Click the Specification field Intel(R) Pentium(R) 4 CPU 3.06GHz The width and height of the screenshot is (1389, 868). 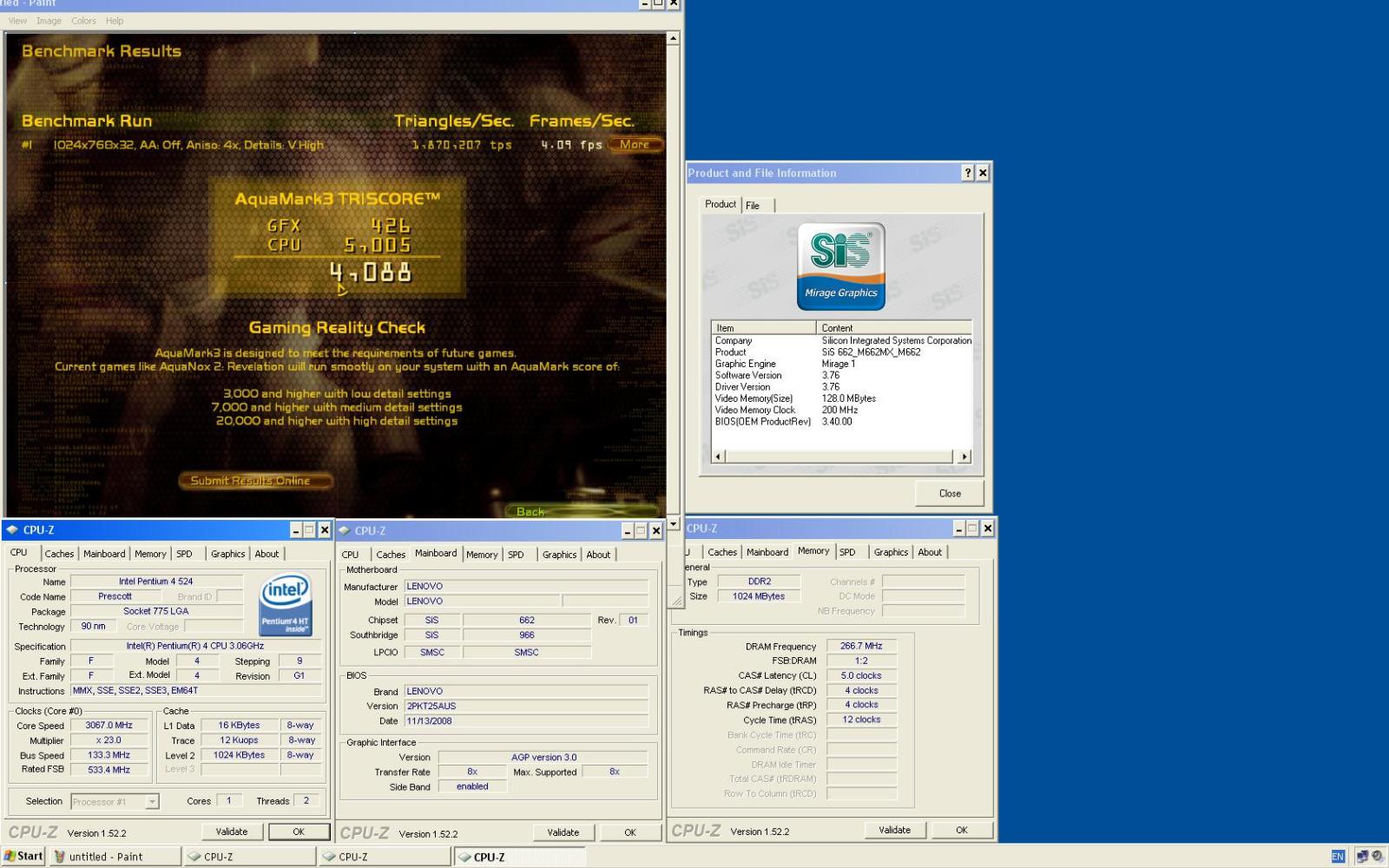coord(195,646)
